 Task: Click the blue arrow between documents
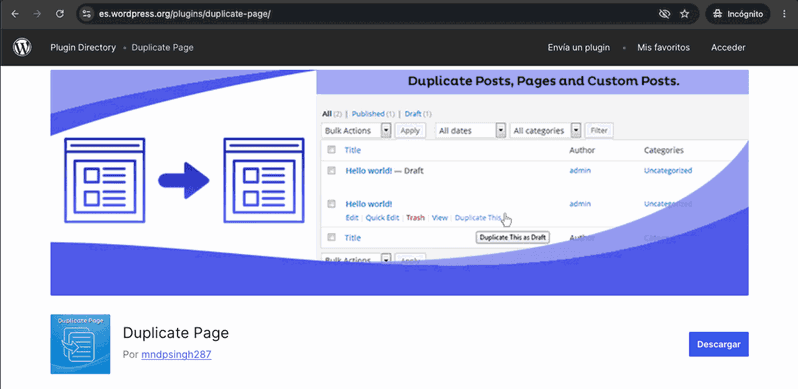click(184, 180)
